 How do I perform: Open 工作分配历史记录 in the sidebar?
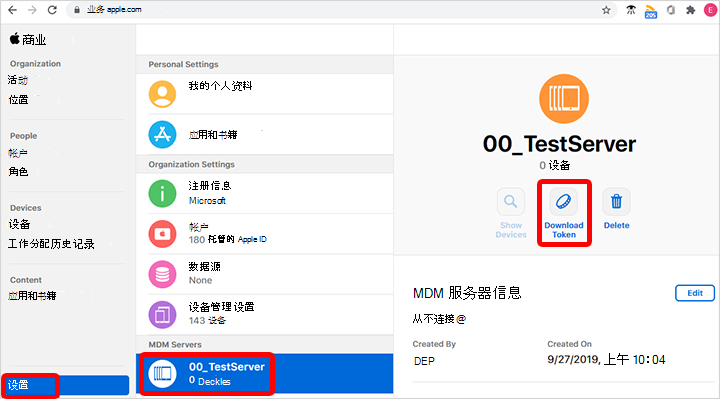[x=51, y=244]
